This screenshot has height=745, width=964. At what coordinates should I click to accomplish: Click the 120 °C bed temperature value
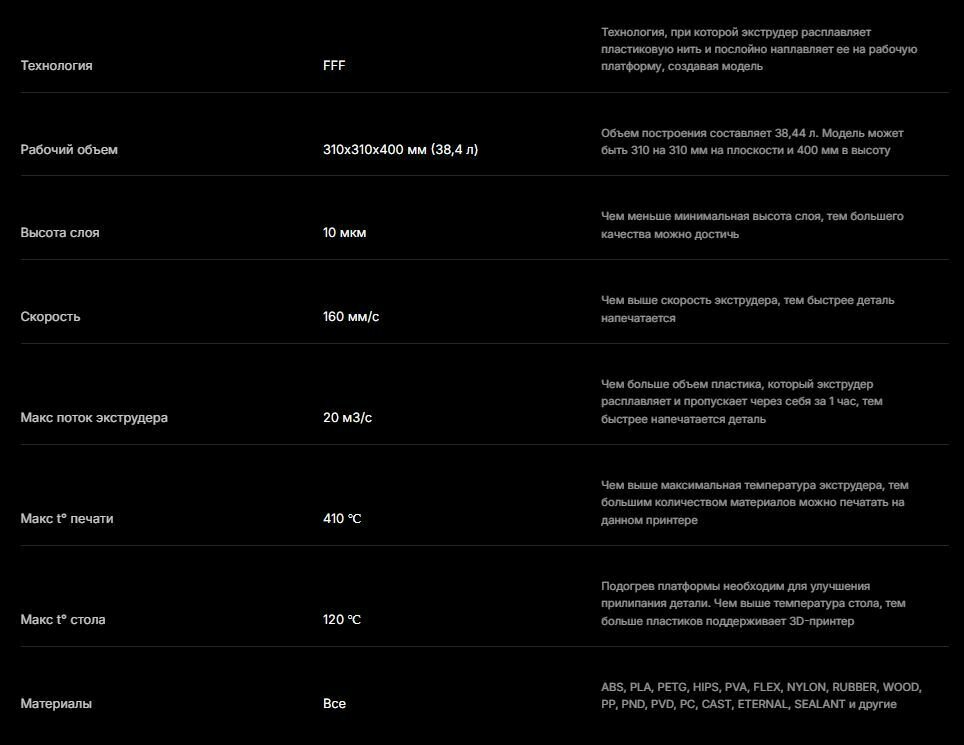coord(342,620)
